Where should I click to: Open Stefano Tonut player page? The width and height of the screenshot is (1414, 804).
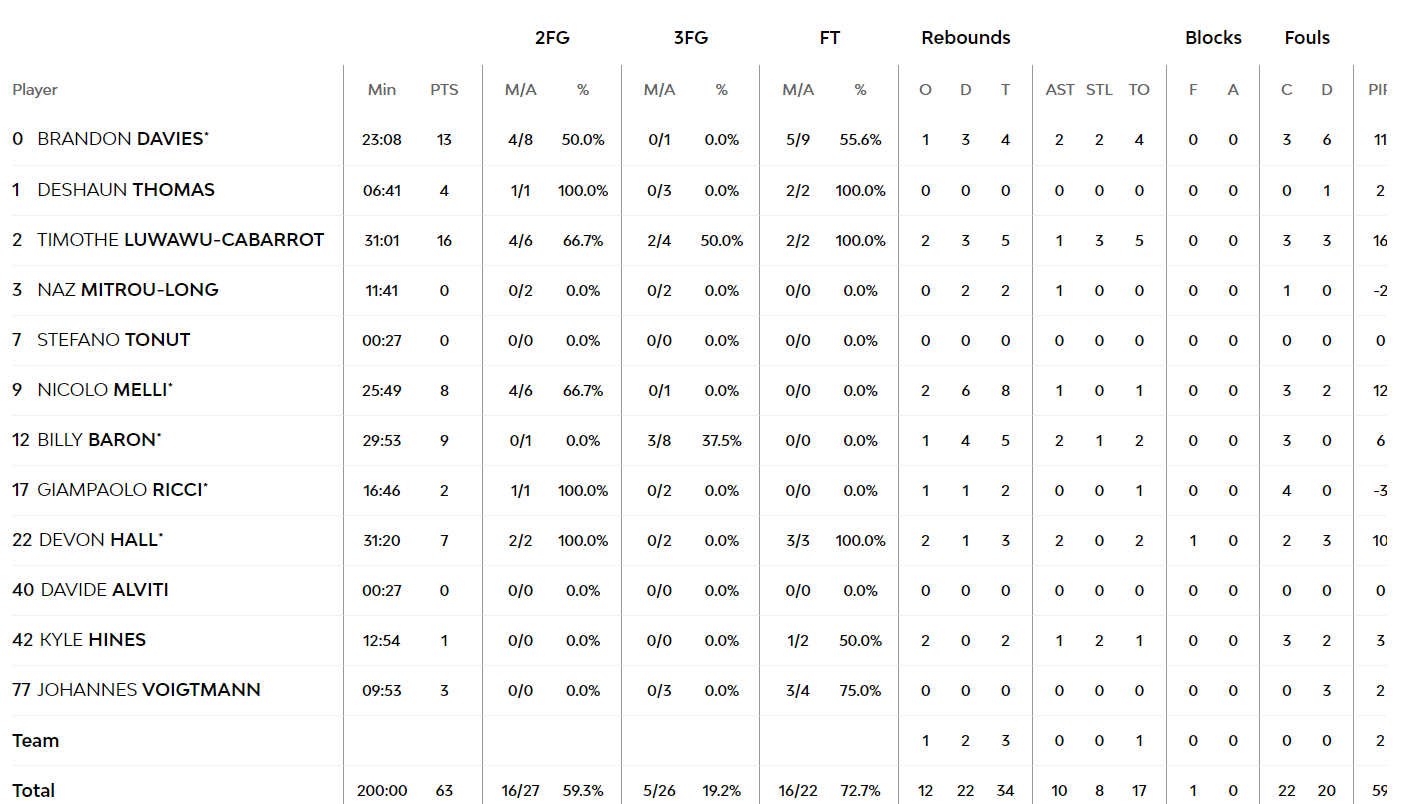pyautogui.click(x=113, y=339)
